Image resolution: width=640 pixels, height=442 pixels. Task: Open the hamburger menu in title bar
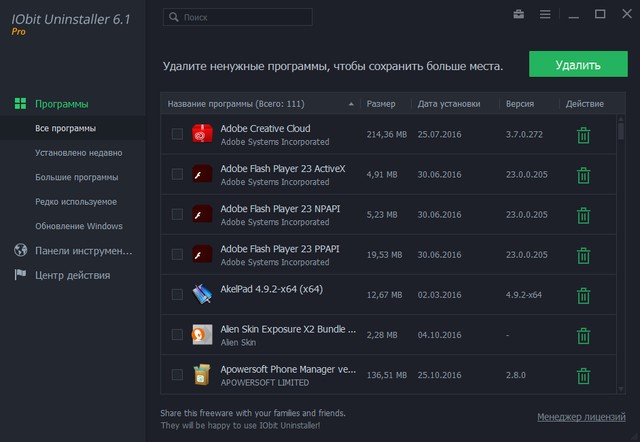[x=545, y=15]
